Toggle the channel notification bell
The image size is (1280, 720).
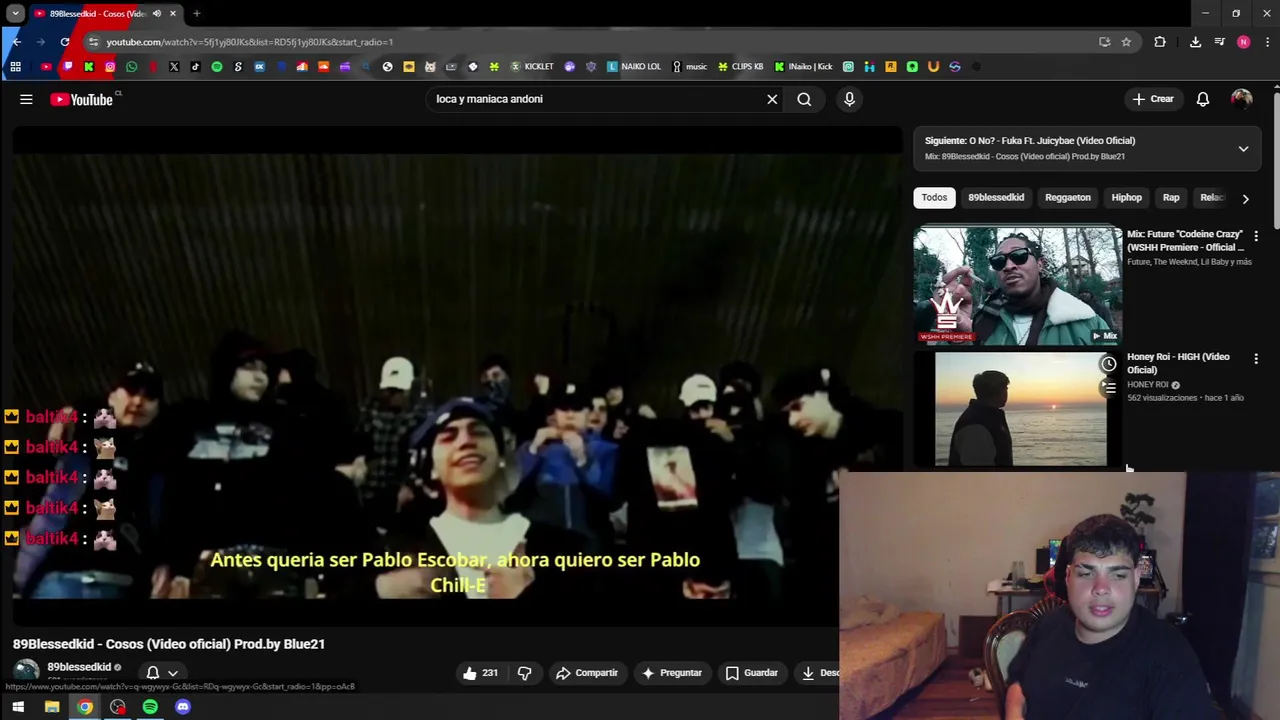[x=153, y=673]
